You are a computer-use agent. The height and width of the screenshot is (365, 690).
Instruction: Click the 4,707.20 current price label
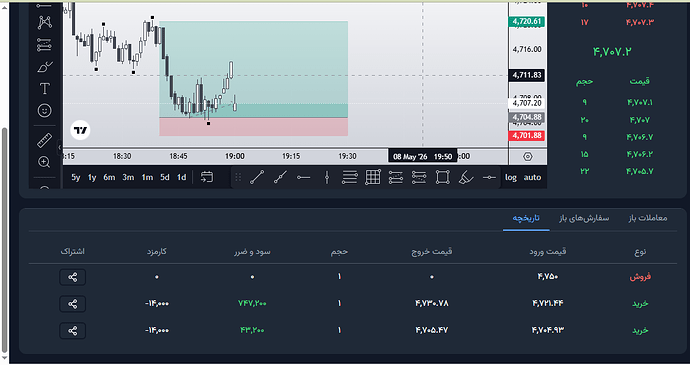tap(527, 103)
